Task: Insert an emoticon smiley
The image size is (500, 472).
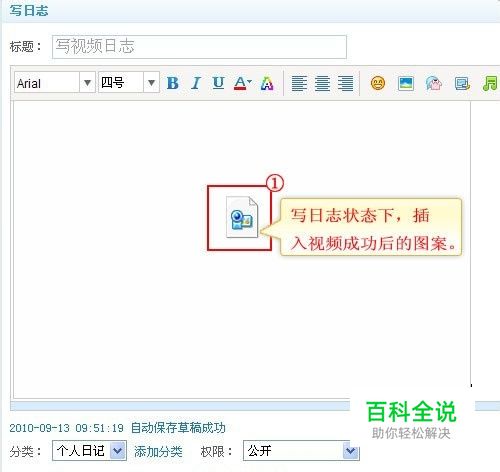Action: pos(378,83)
